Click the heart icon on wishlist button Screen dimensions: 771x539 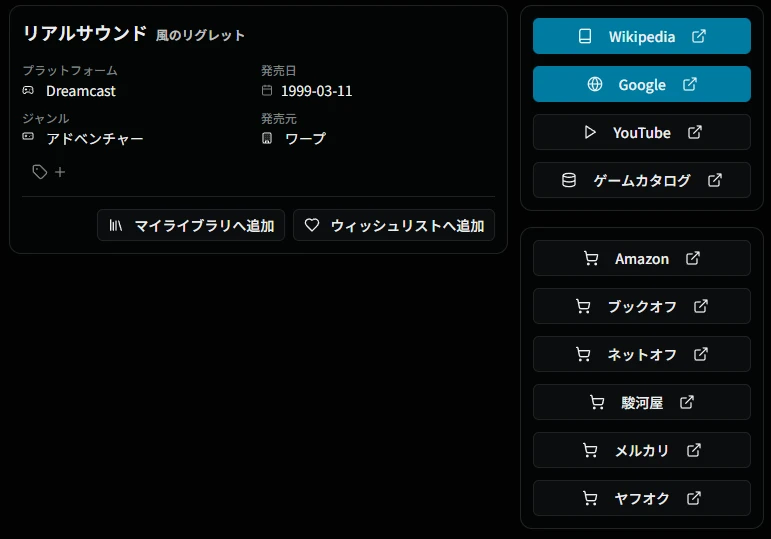tap(312, 225)
